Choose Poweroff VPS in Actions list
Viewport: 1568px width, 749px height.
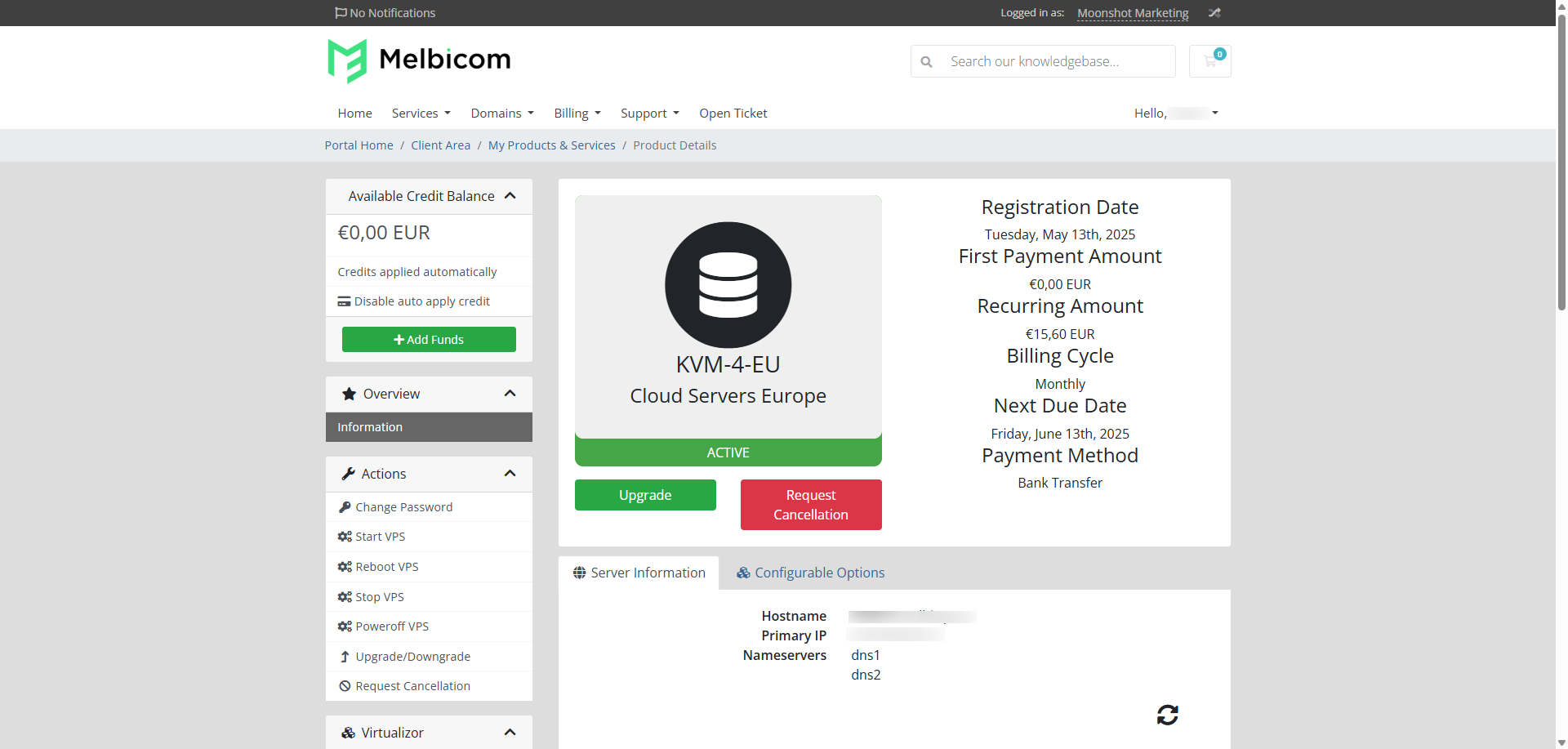pyautogui.click(x=429, y=626)
